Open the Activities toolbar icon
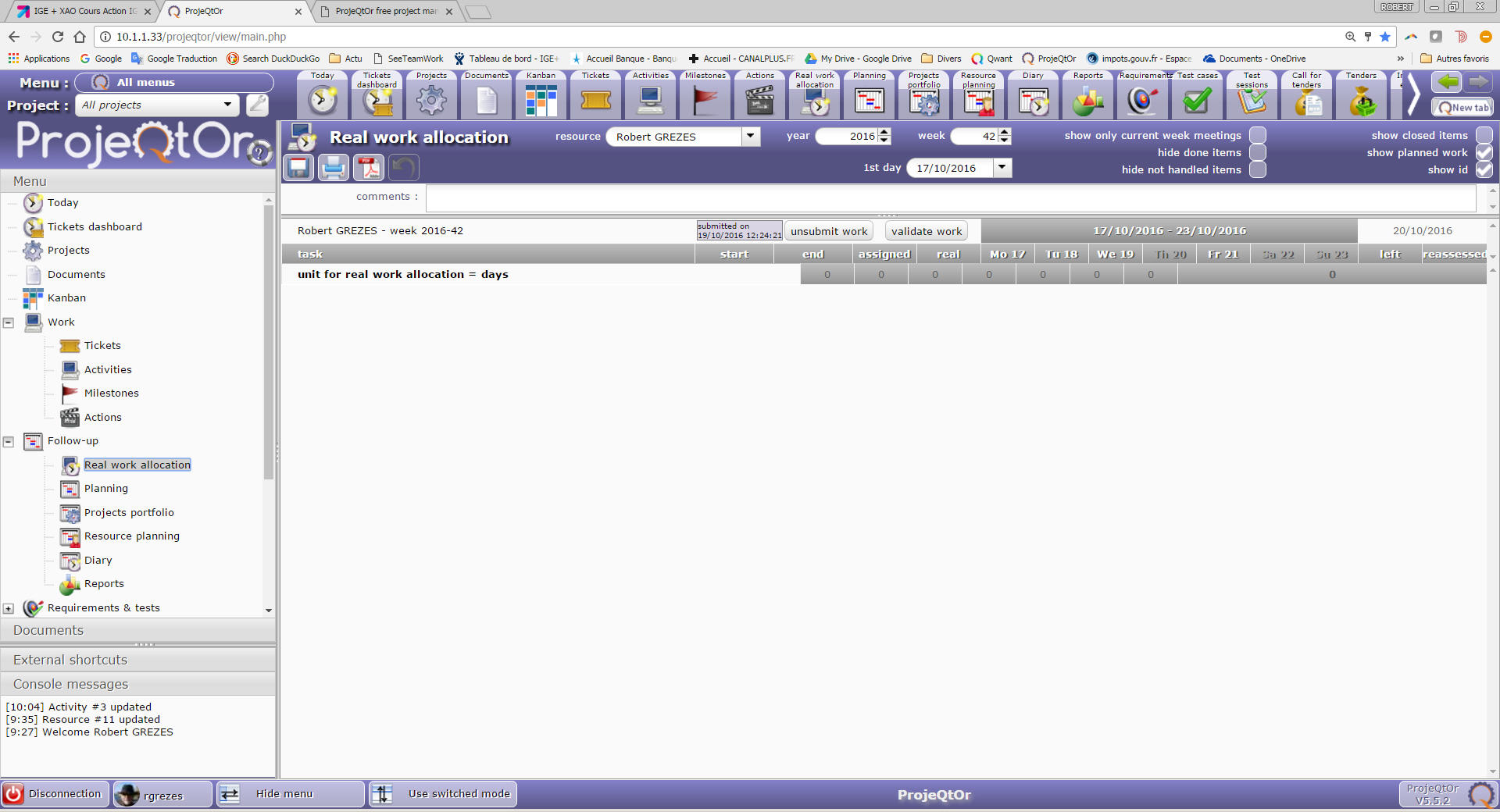 point(650,94)
